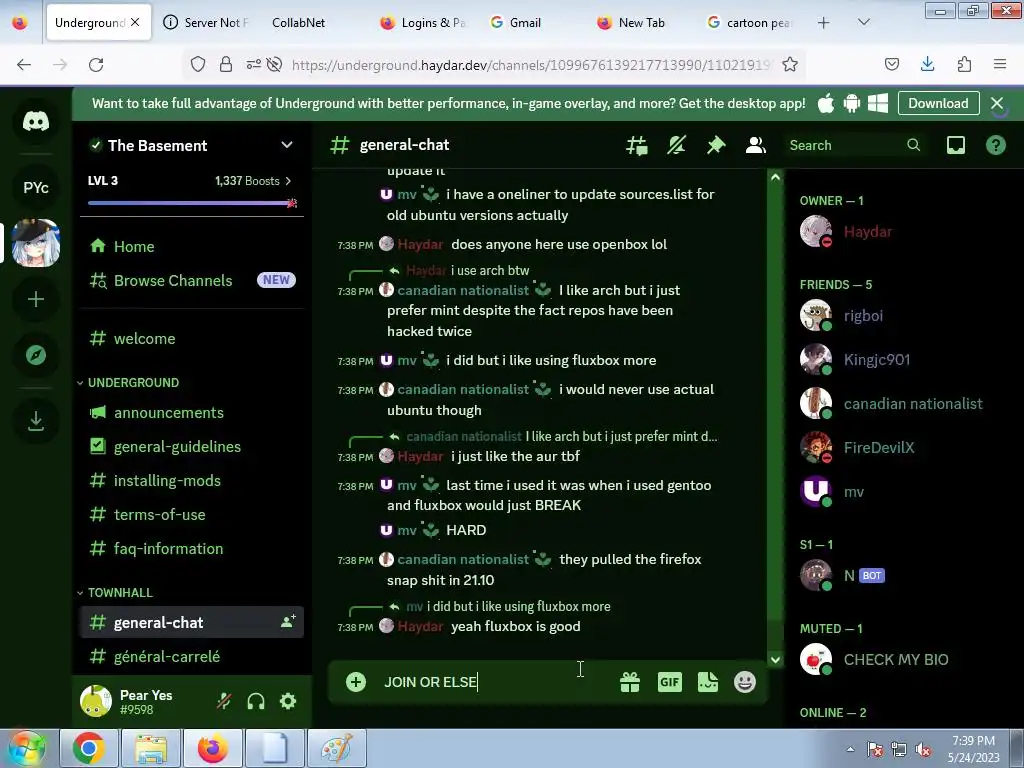Open Browse Channels
Image resolution: width=1024 pixels, height=768 pixels.
pos(191,280)
